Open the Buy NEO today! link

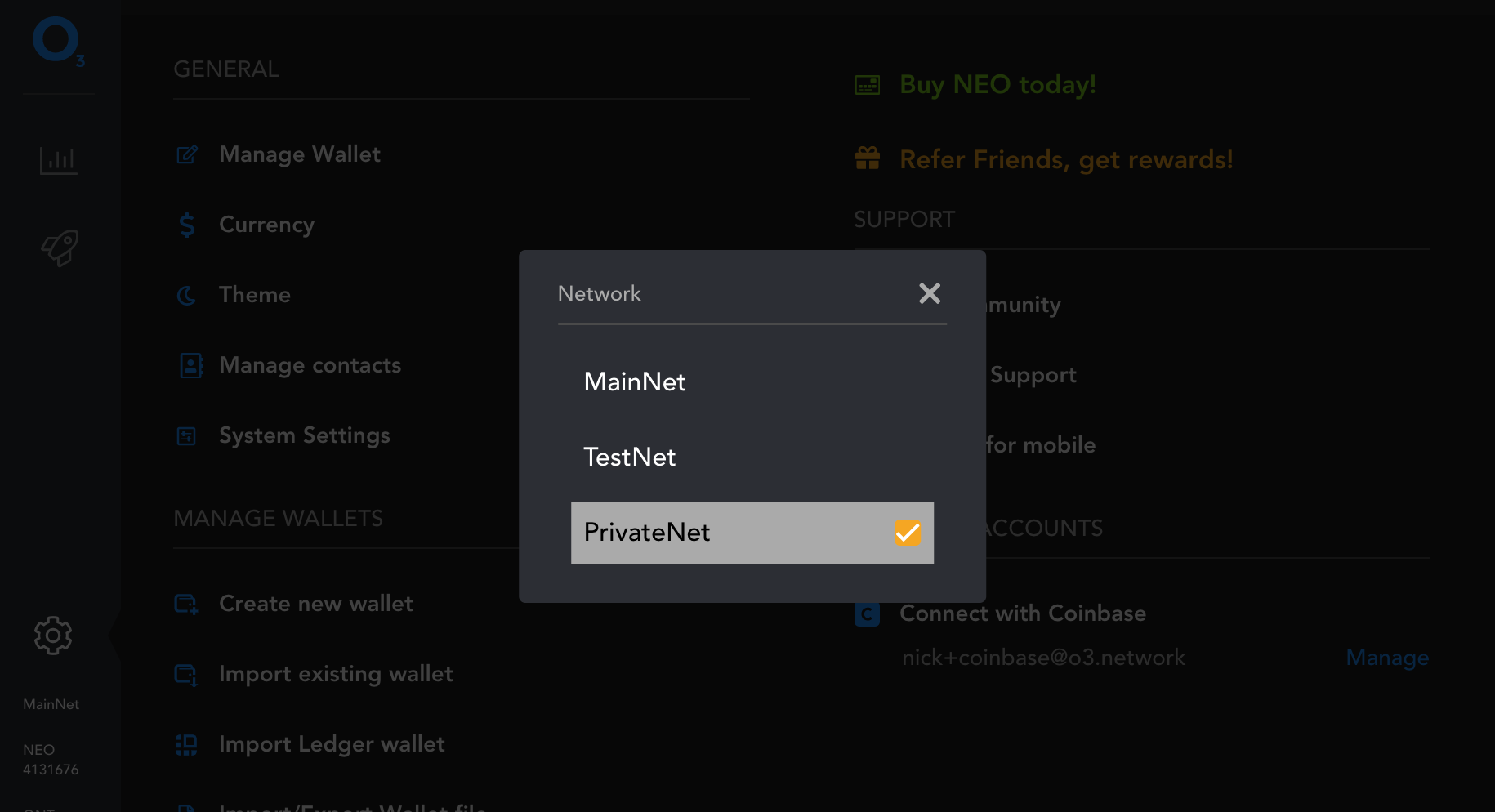click(x=997, y=84)
